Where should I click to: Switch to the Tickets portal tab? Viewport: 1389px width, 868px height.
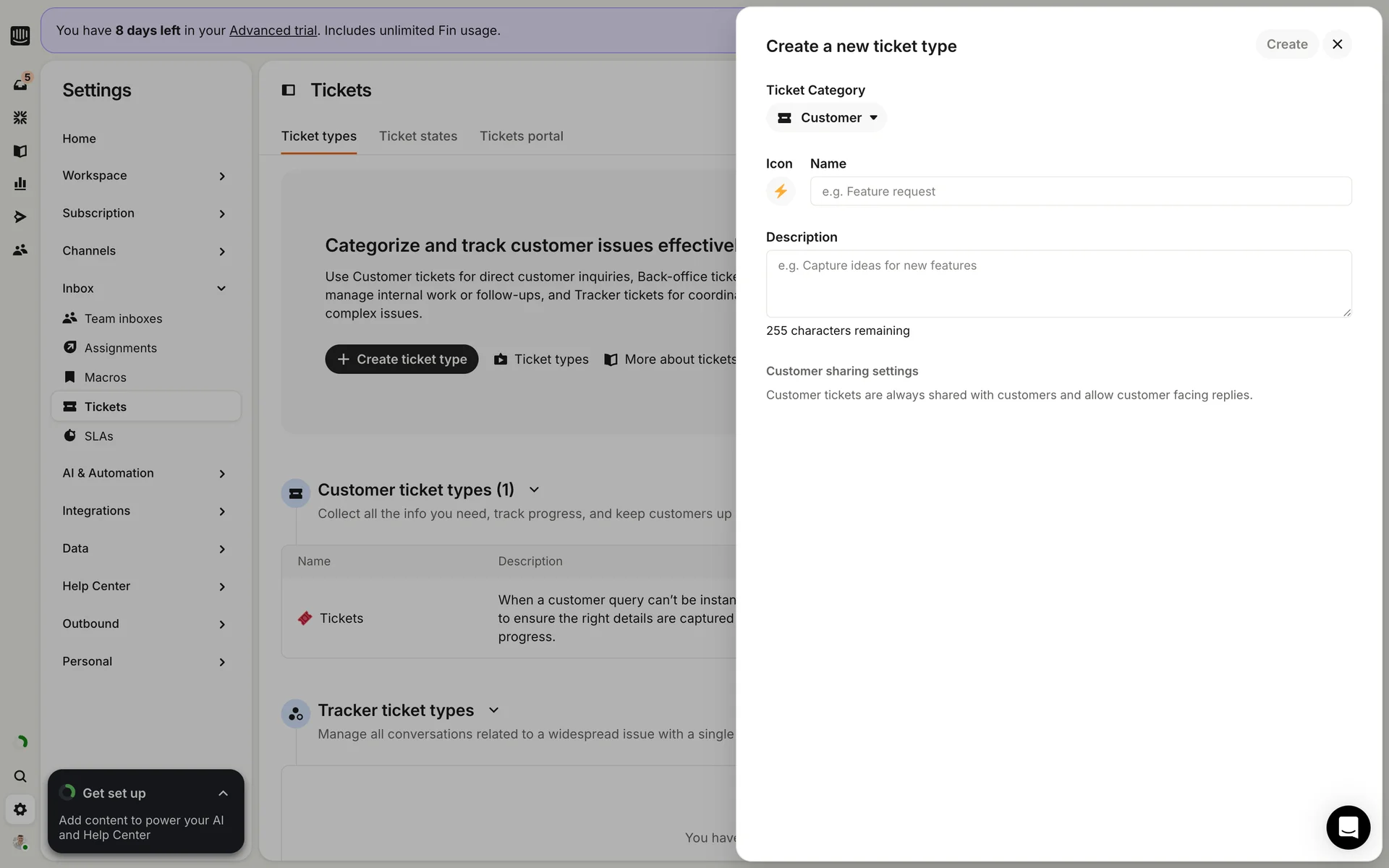coord(521,136)
